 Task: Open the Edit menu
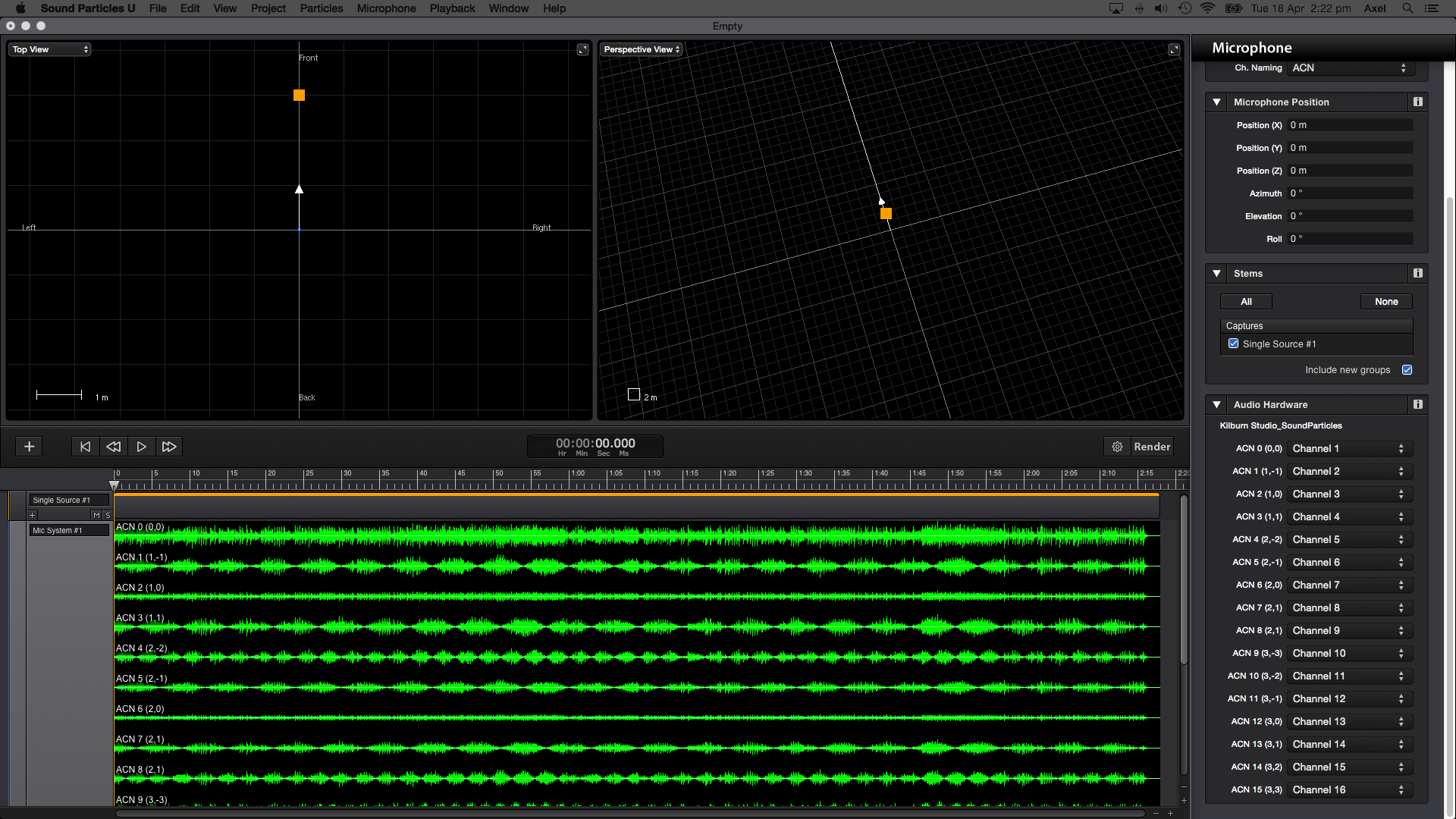190,8
